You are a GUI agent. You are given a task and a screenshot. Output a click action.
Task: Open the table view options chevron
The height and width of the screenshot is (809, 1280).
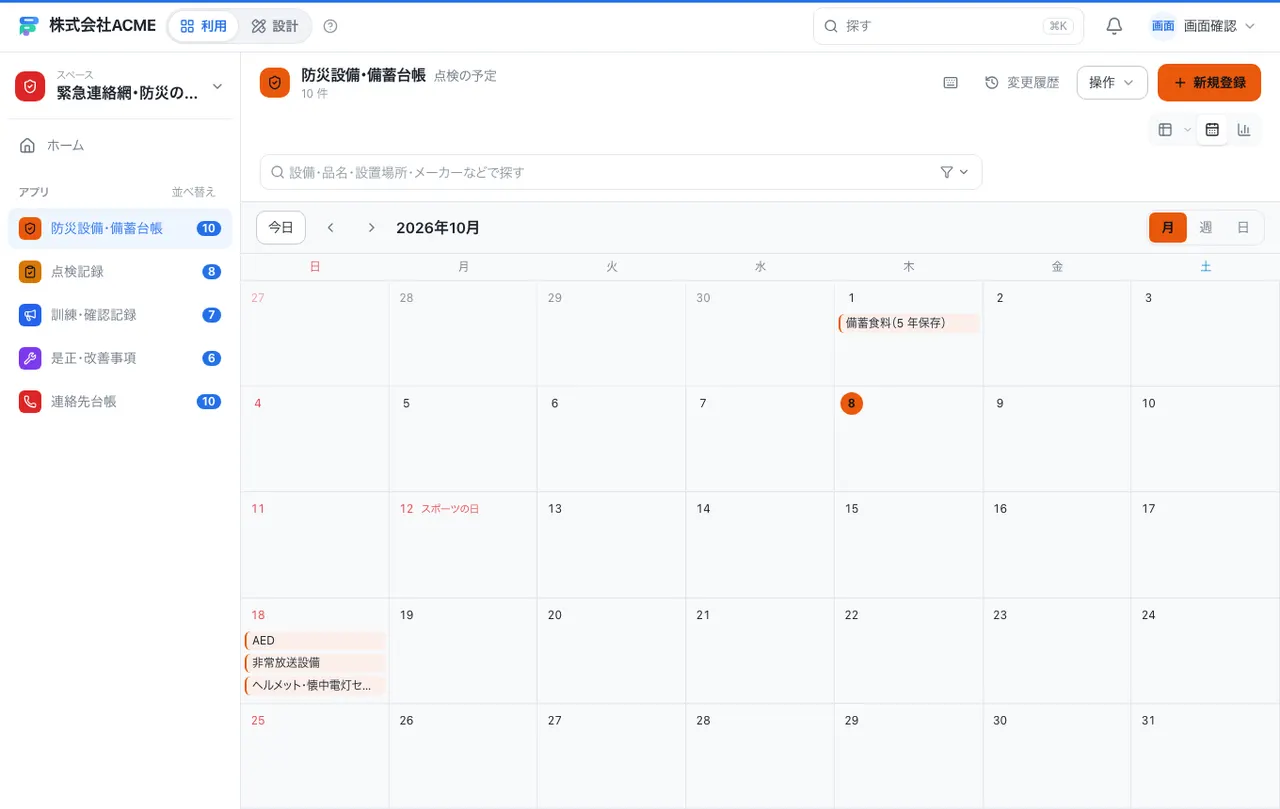1187,130
